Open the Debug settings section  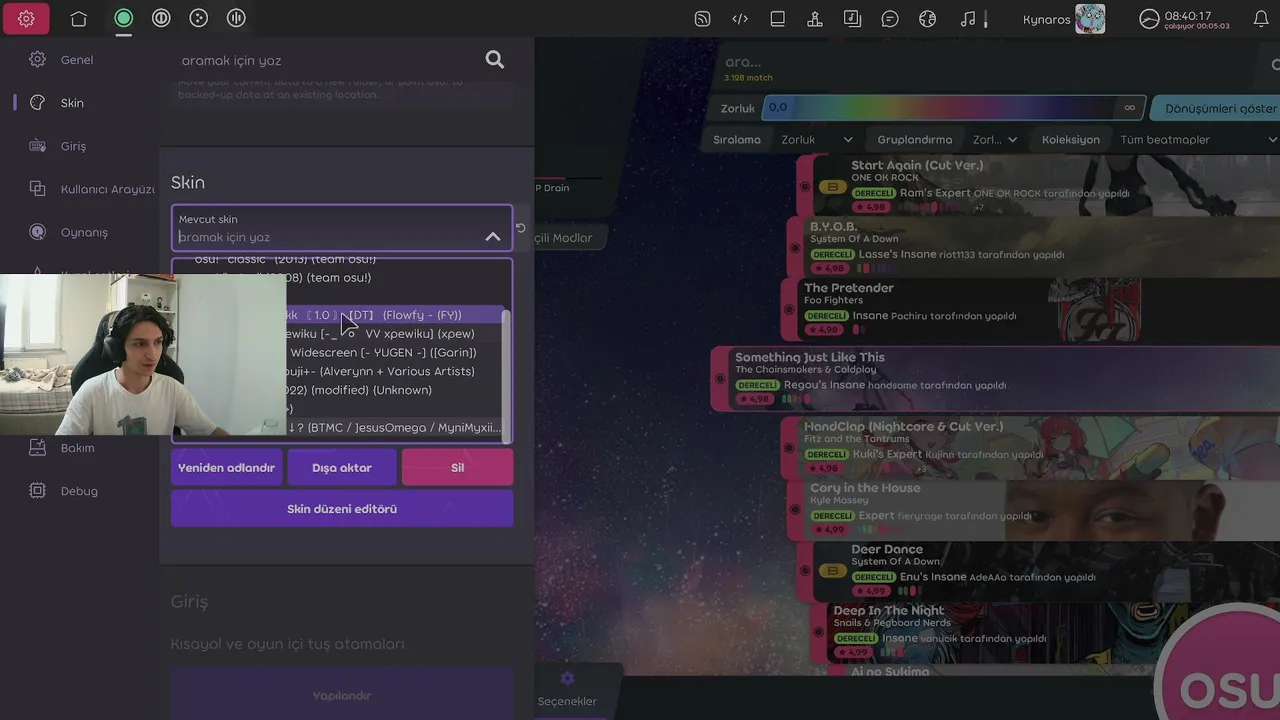point(79,491)
